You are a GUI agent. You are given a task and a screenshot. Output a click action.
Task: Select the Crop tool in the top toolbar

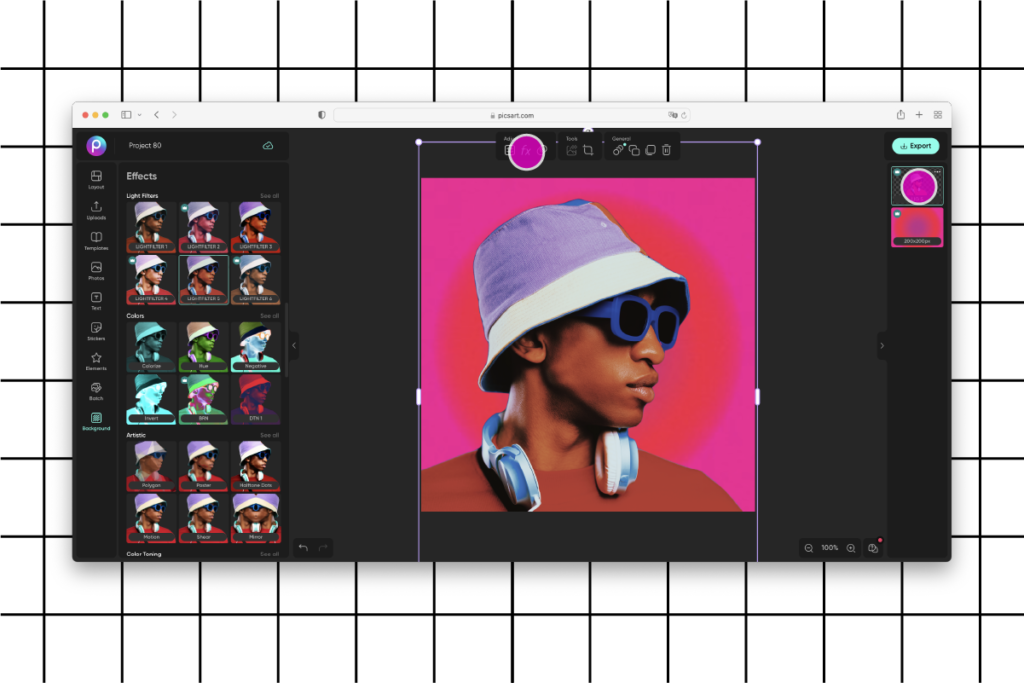(x=589, y=148)
